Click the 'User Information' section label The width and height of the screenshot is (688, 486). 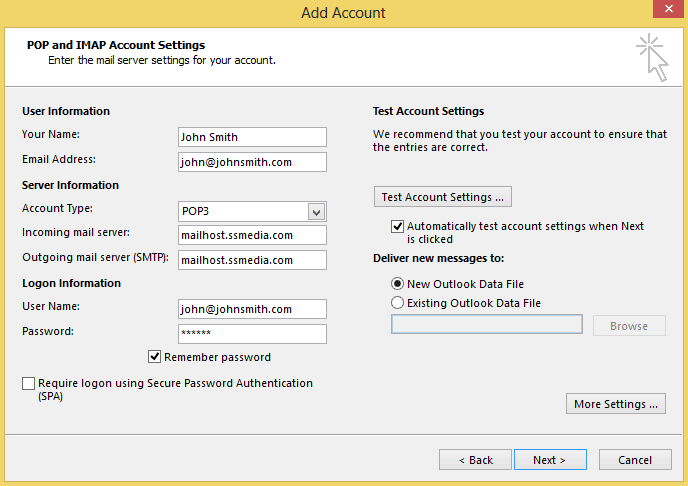click(66, 111)
